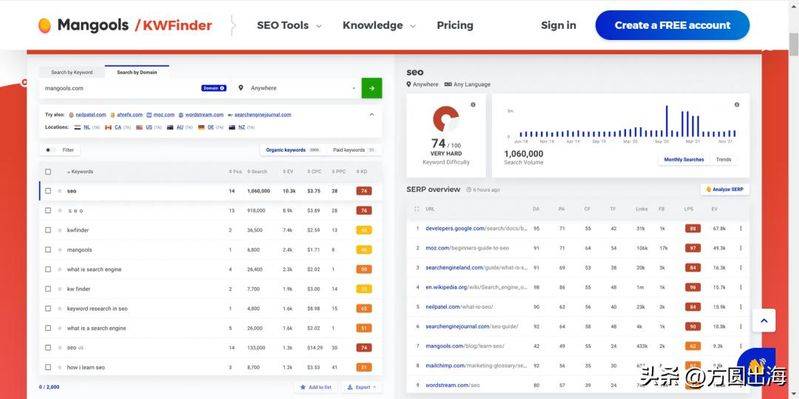Viewport: 799px width, 399px height.
Task: Click the yellow KD badge for kwfinder
Action: pos(364,230)
